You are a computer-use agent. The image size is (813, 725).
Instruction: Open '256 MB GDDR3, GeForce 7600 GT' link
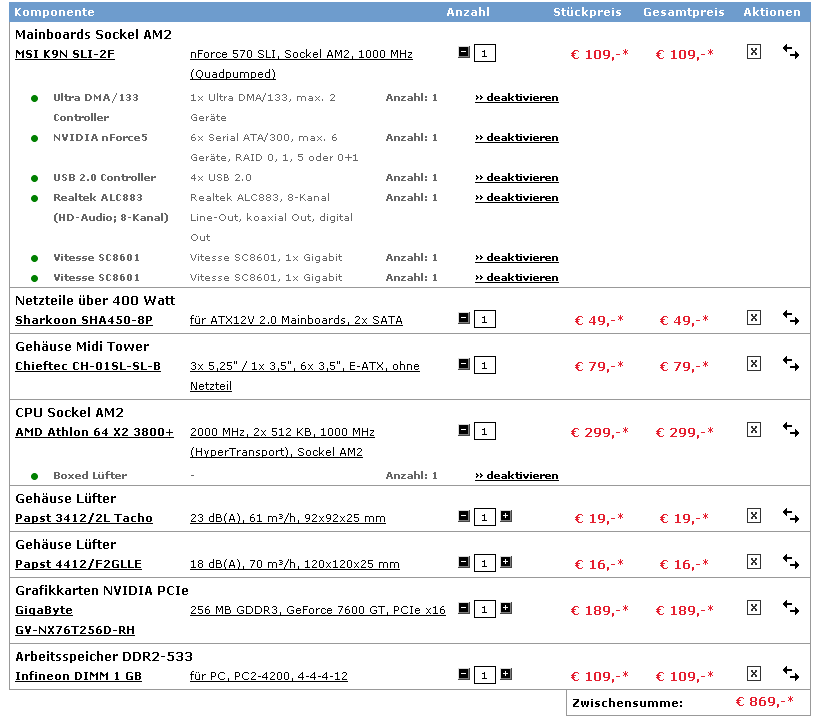click(318, 610)
